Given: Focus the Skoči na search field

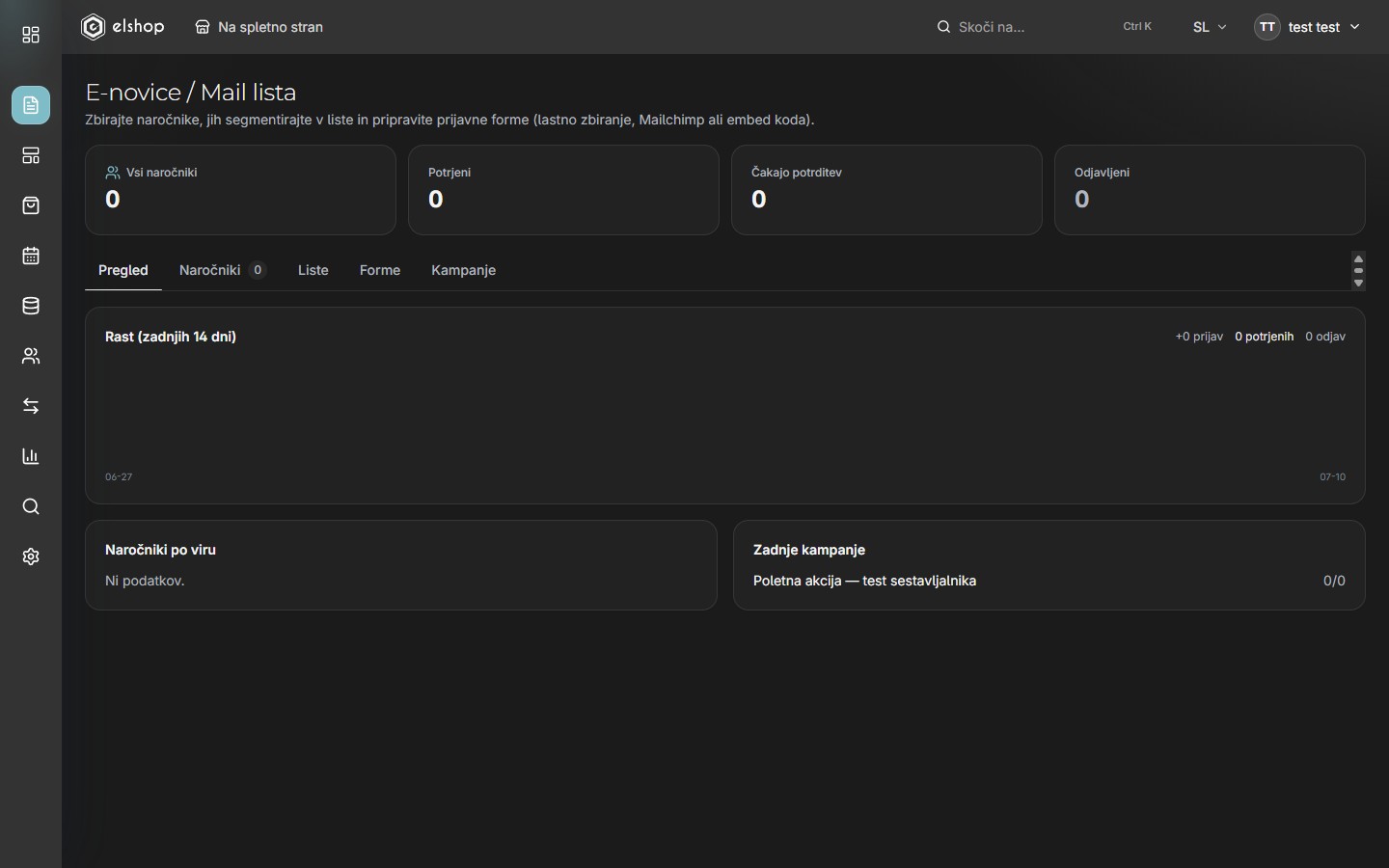Looking at the screenshot, I should (1045, 27).
